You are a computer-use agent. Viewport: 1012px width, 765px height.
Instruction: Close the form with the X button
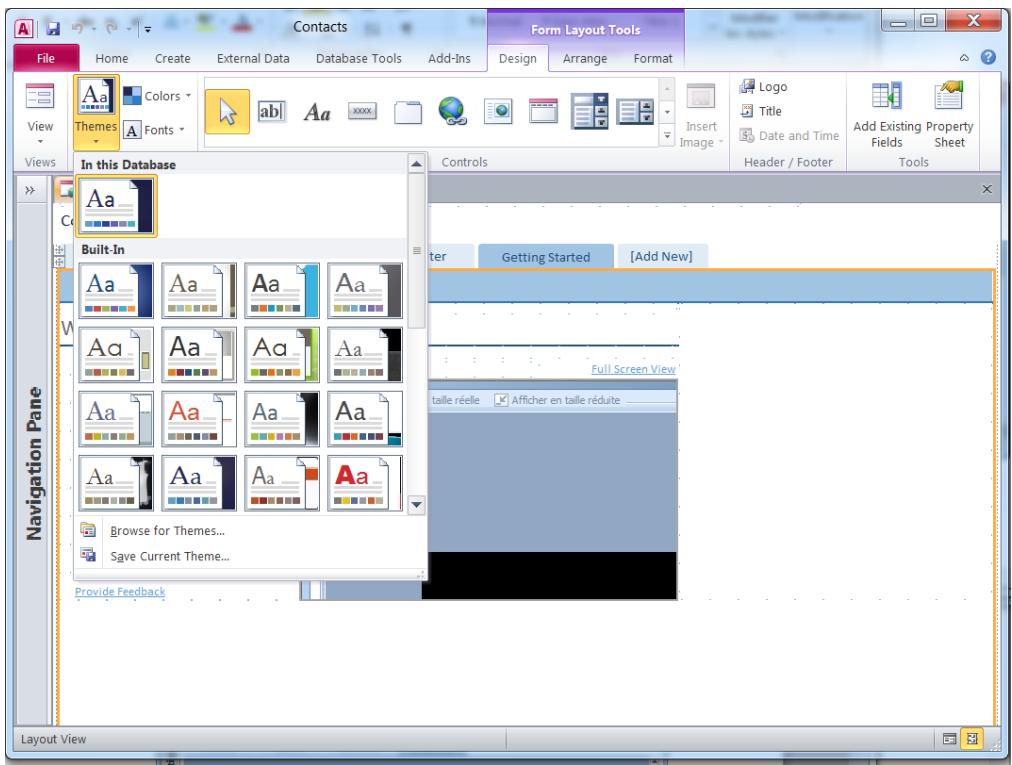coord(986,189)
